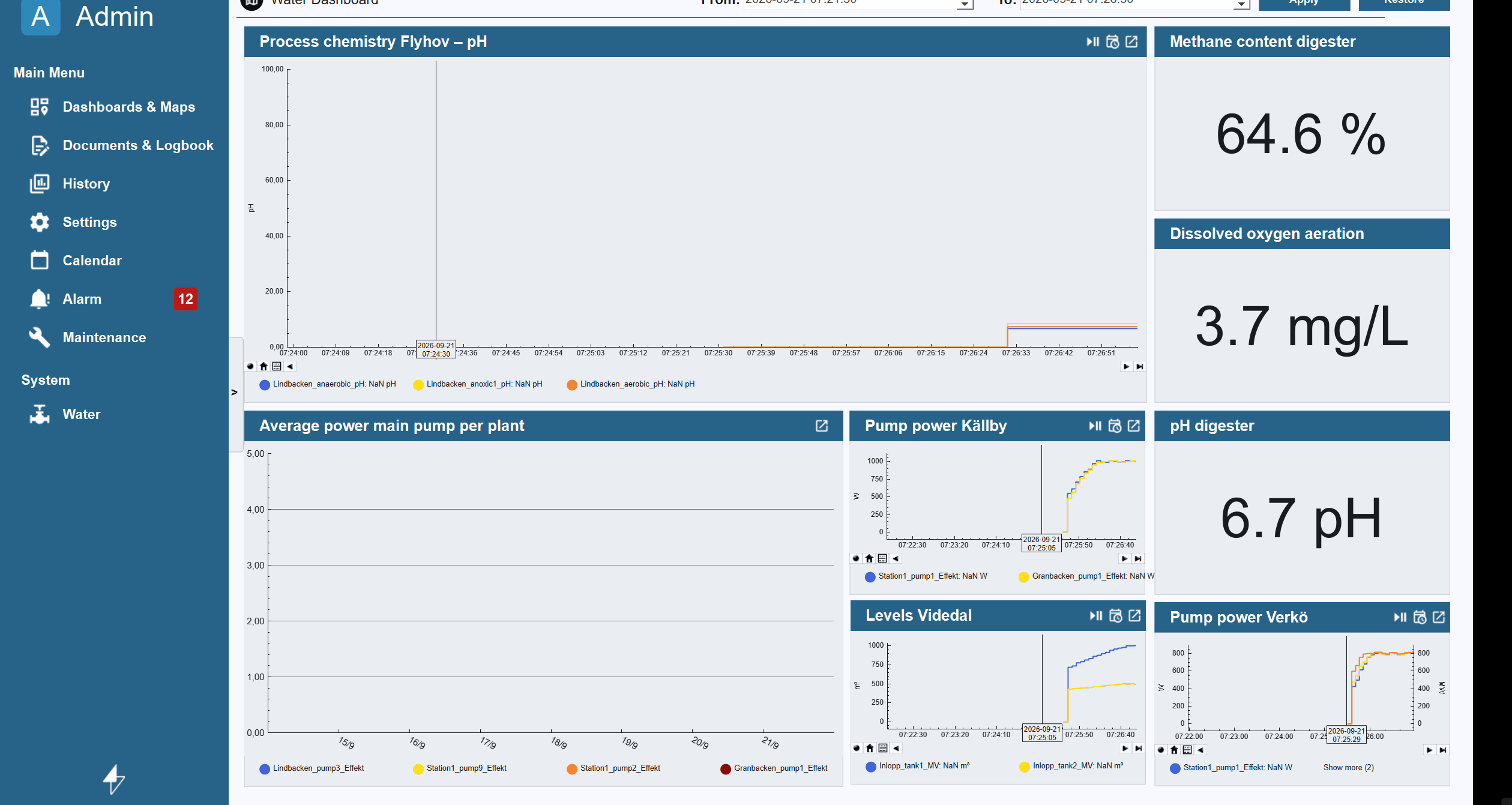Click table view icon under Flyhov pH chart

(x=277, y=367)
